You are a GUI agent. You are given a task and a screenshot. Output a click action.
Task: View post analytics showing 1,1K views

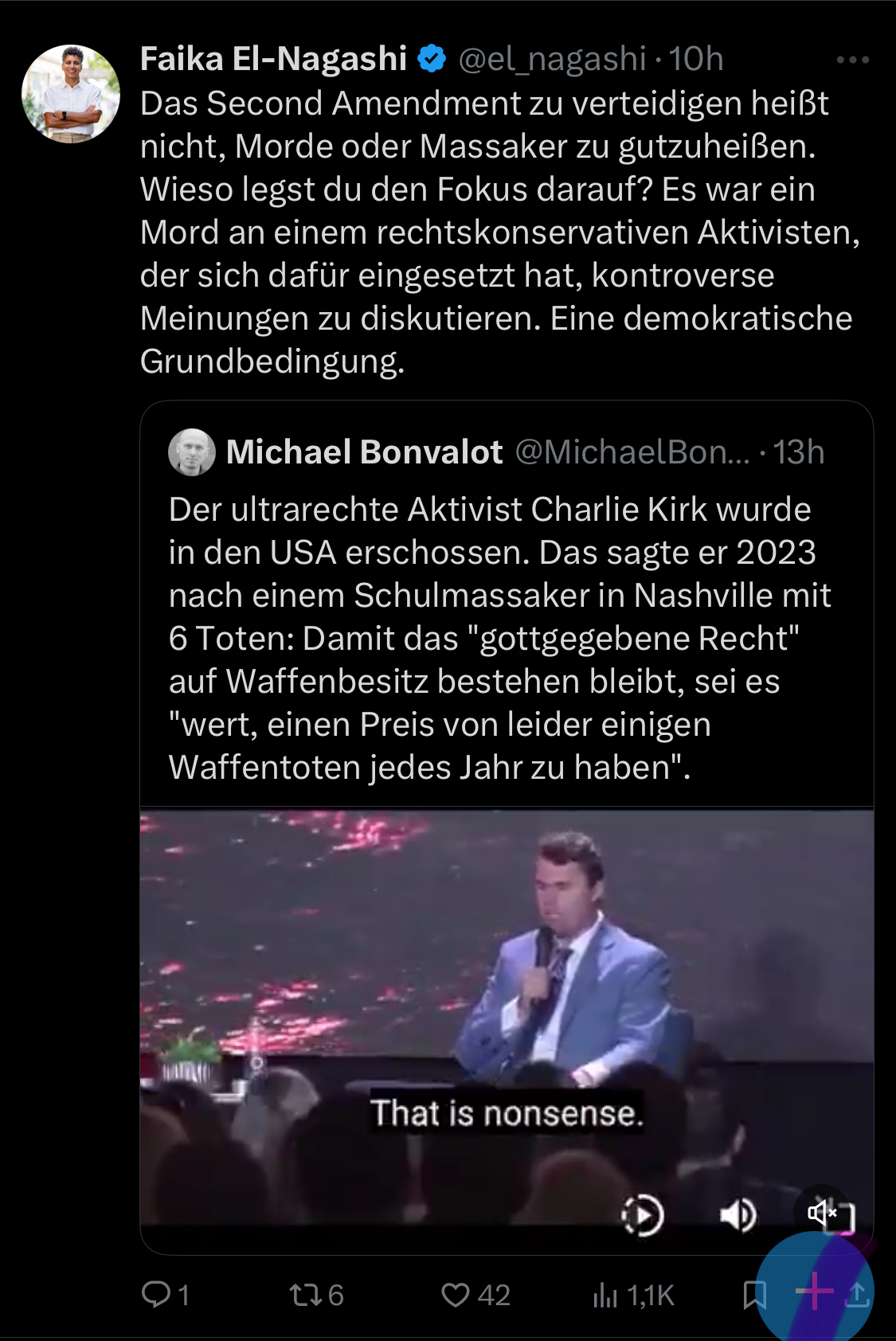[633, 1295]
